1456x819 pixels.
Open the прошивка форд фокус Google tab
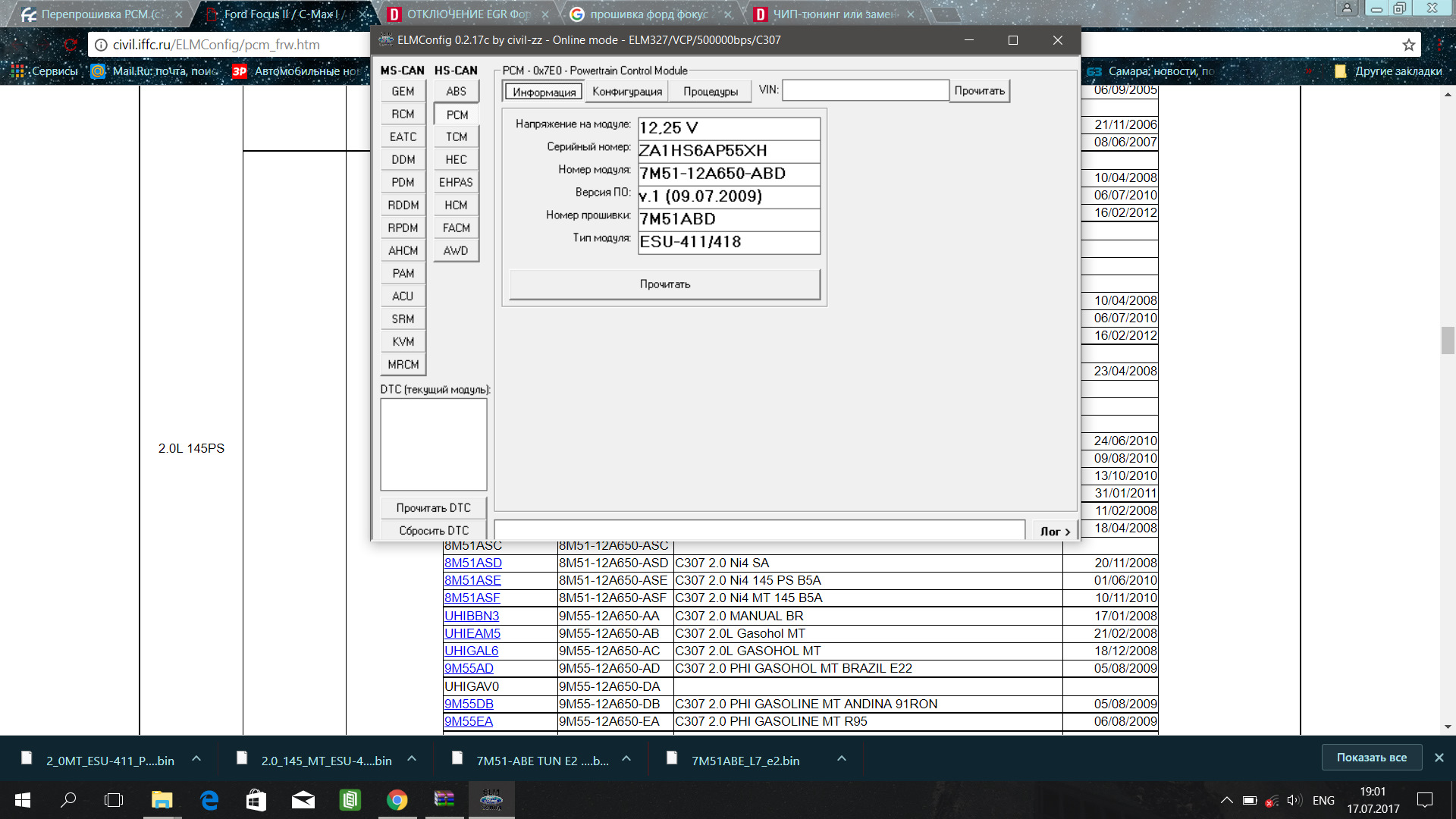pos(650,14)
